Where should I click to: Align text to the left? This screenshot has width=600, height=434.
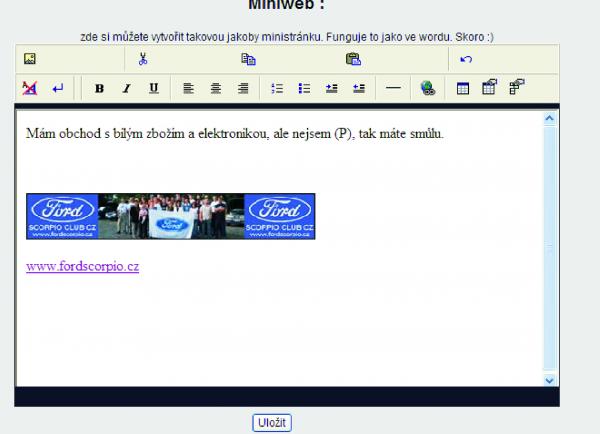click(188, 88)
